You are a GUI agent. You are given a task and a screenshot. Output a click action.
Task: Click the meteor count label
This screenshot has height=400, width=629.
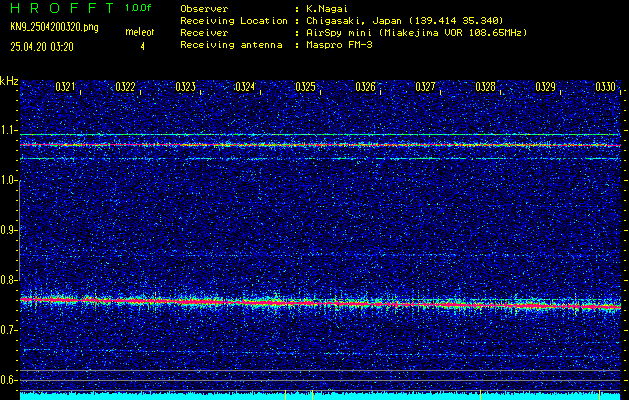point(140,32)
